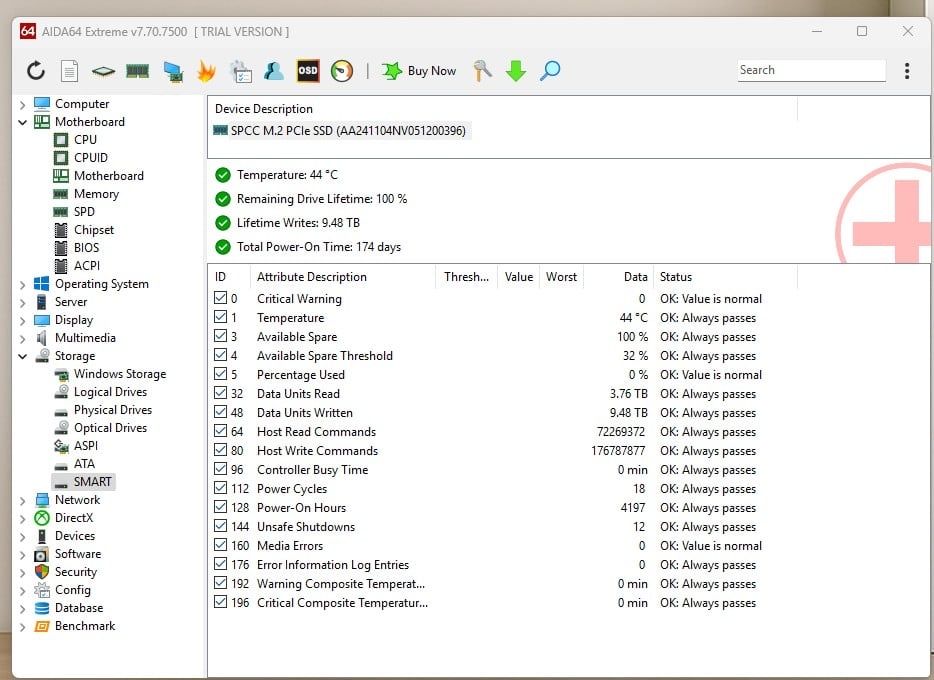Click the Refresh toolbar icon
The height and width of the screenshot is (680, 934).
click(x=36, y=71)
